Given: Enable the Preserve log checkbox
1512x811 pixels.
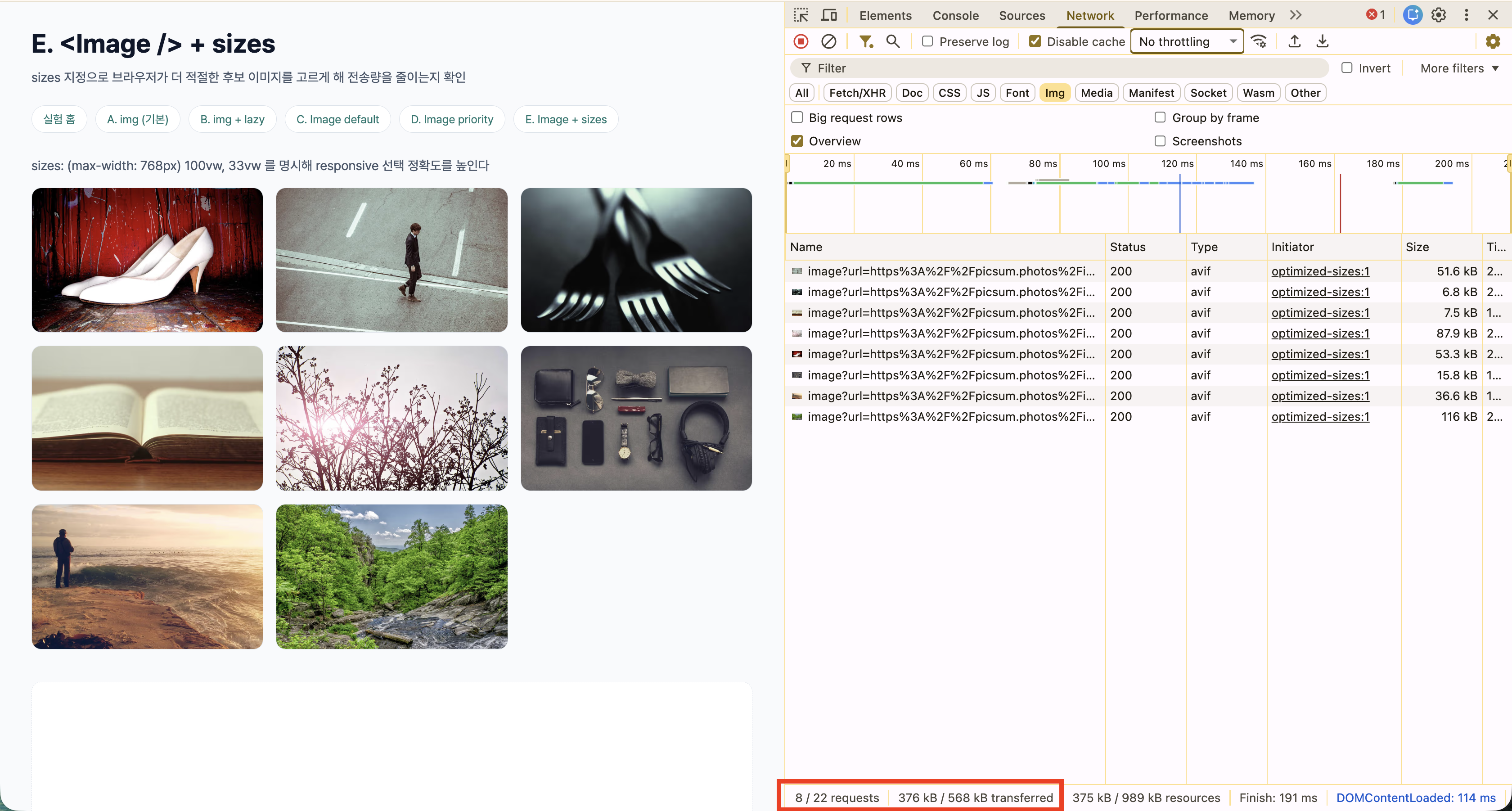Looking at the screenshot, I should (x=927, y=42).
